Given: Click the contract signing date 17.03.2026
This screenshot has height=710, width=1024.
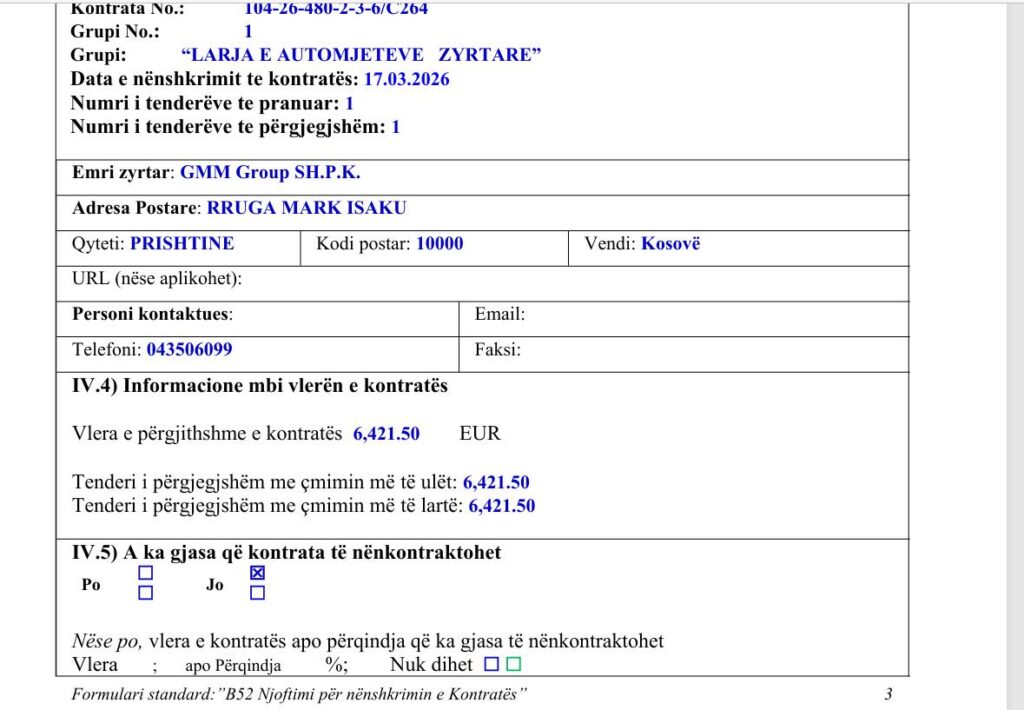Looking at the screenshot, I should click(406, 79).
